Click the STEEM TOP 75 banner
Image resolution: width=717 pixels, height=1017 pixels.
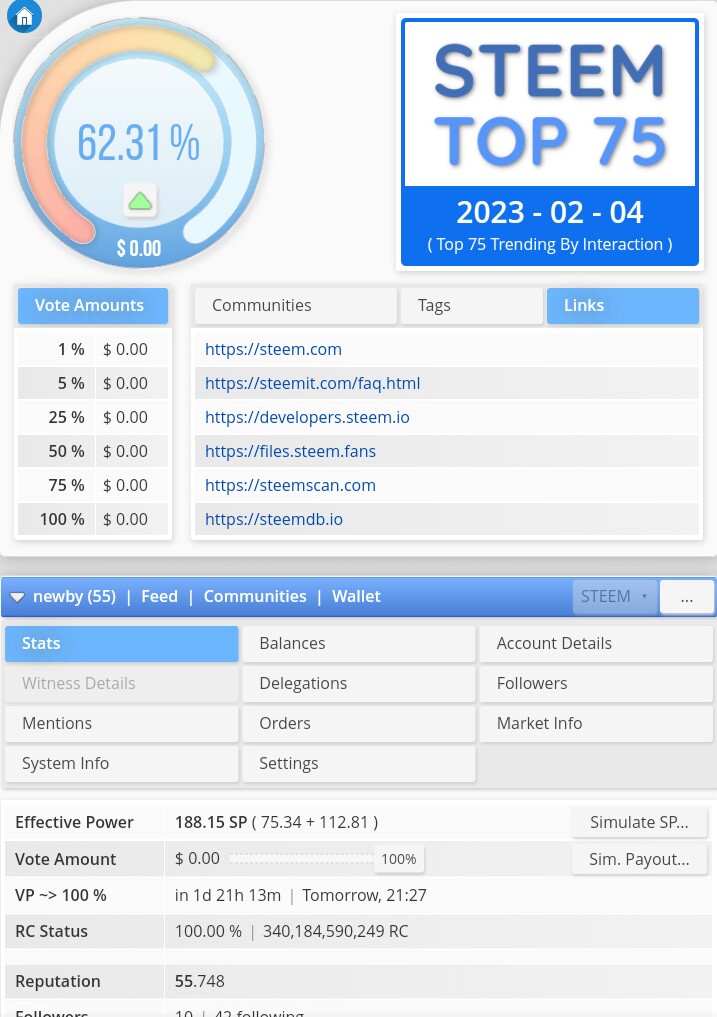coord(550,143)
